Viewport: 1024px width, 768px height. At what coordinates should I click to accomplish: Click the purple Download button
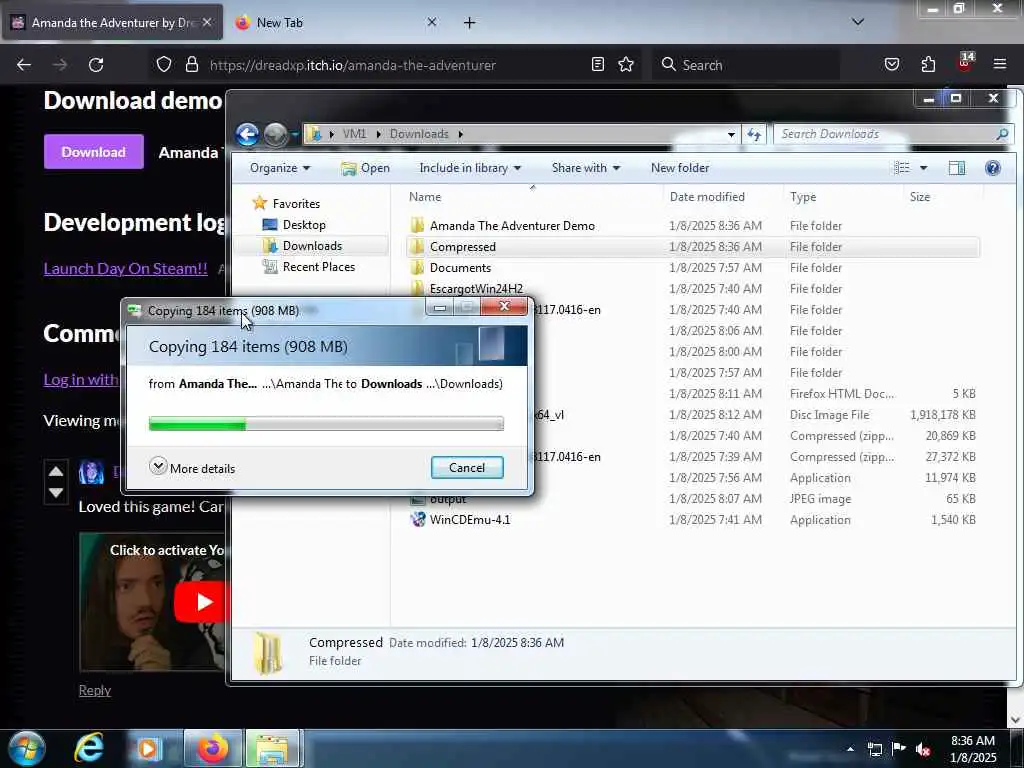click(x=93, y=152)
